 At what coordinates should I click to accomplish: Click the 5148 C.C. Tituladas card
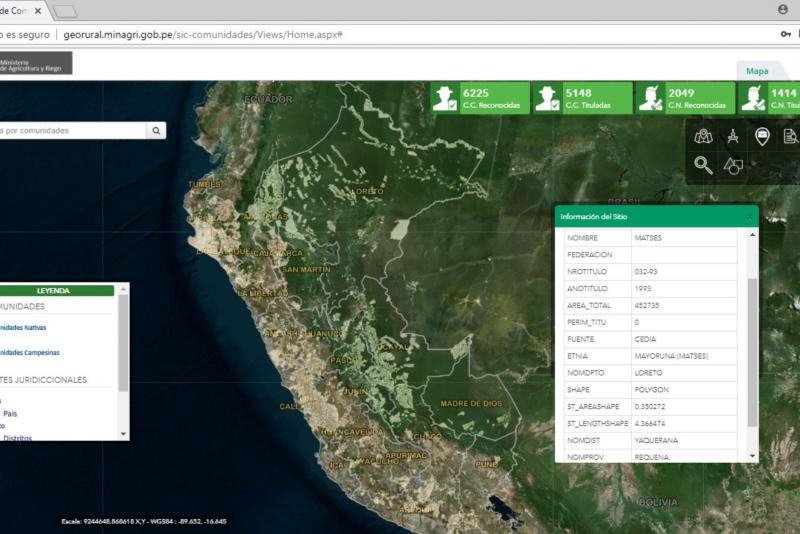582,98
